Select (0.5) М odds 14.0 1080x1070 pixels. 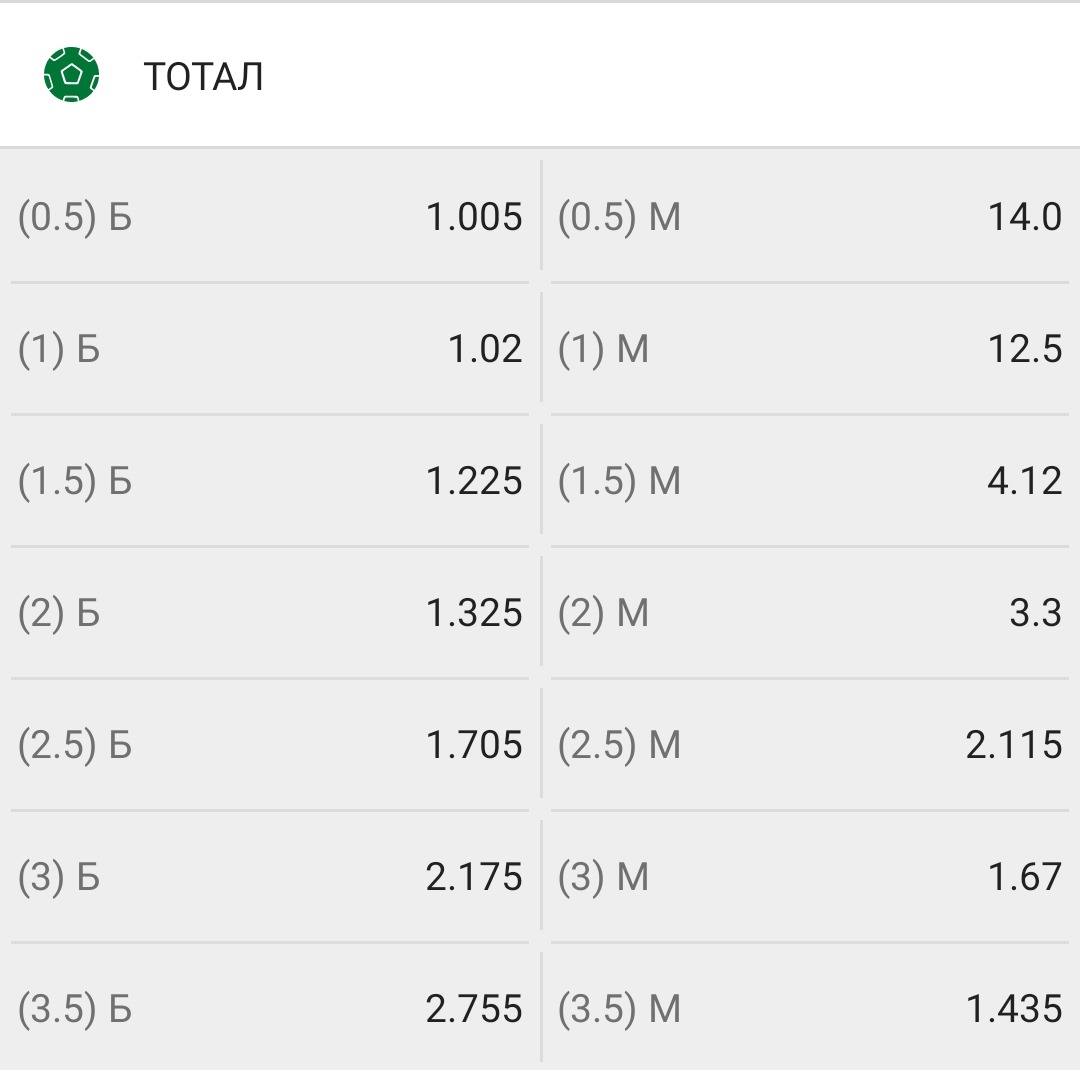[x=810, y=216]
